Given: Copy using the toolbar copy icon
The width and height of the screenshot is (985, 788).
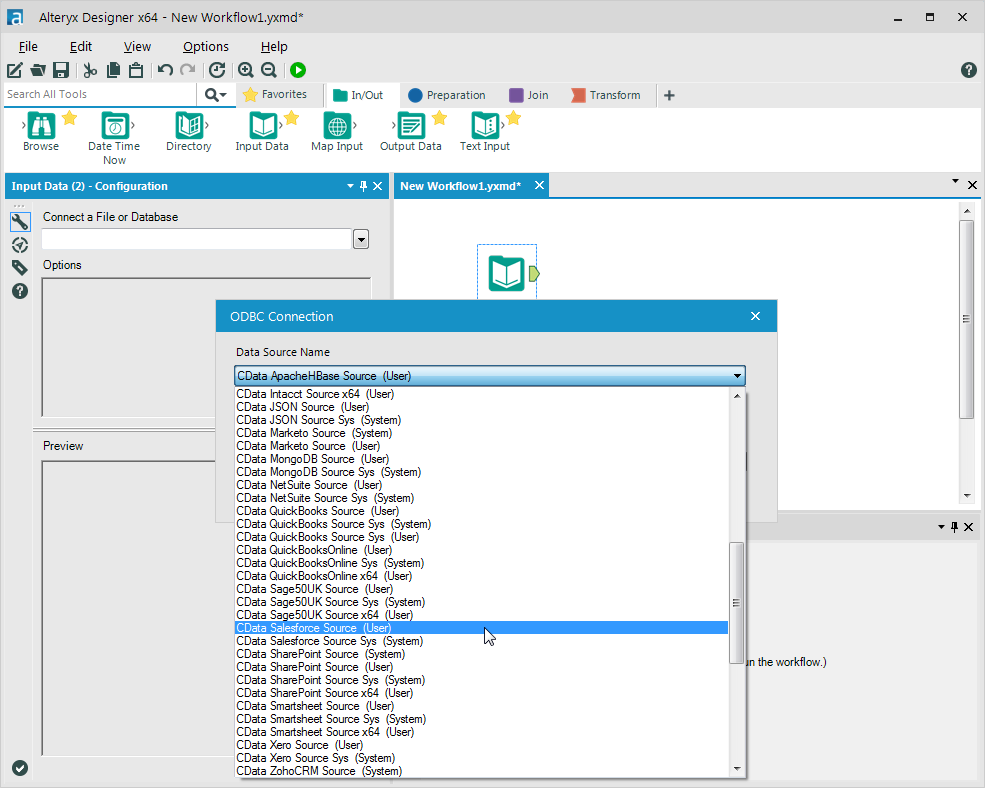Looking at the screenshot, I should (x=114, y=70).
